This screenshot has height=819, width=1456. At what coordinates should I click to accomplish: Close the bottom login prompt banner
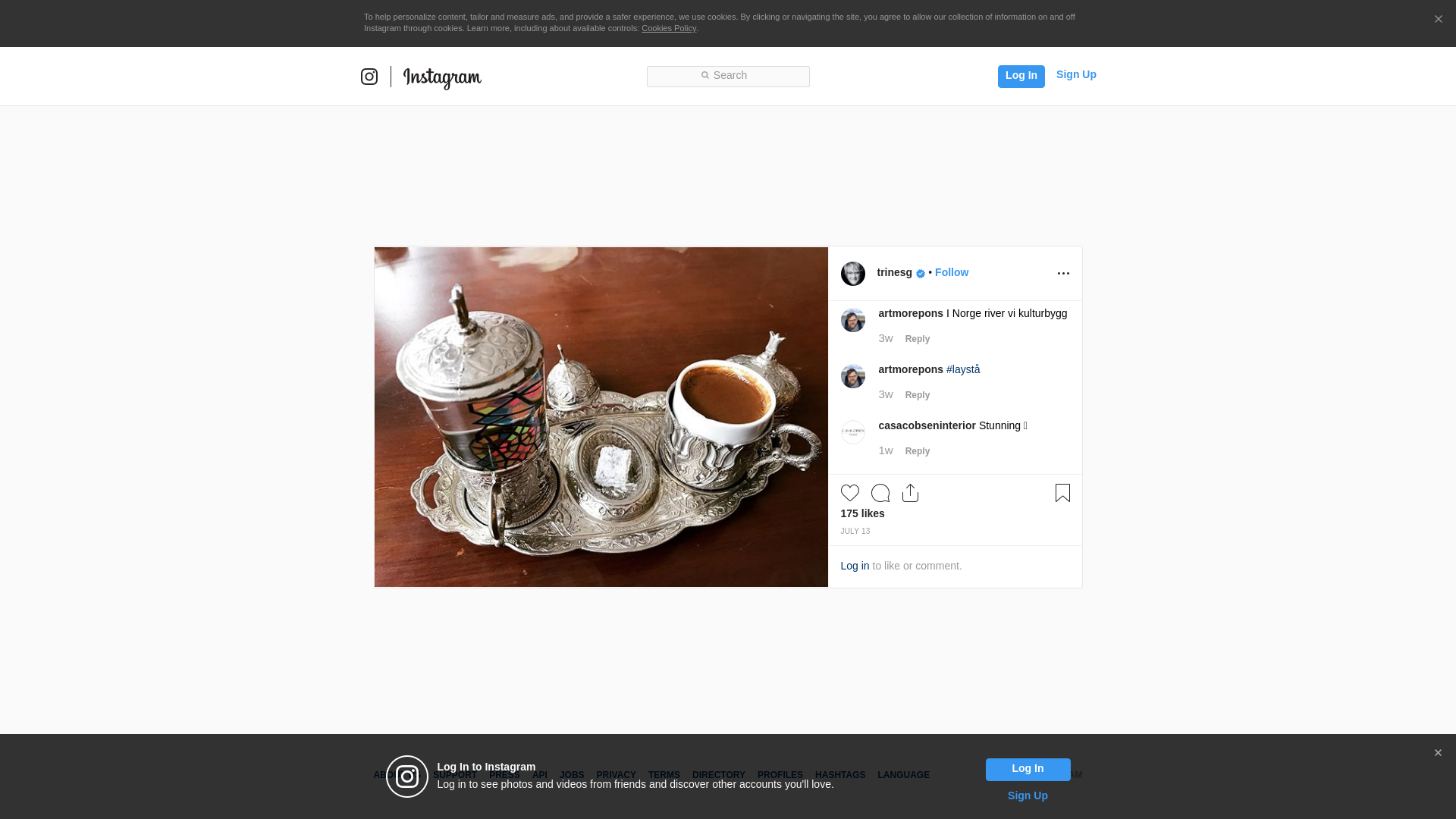[1438, 753]
